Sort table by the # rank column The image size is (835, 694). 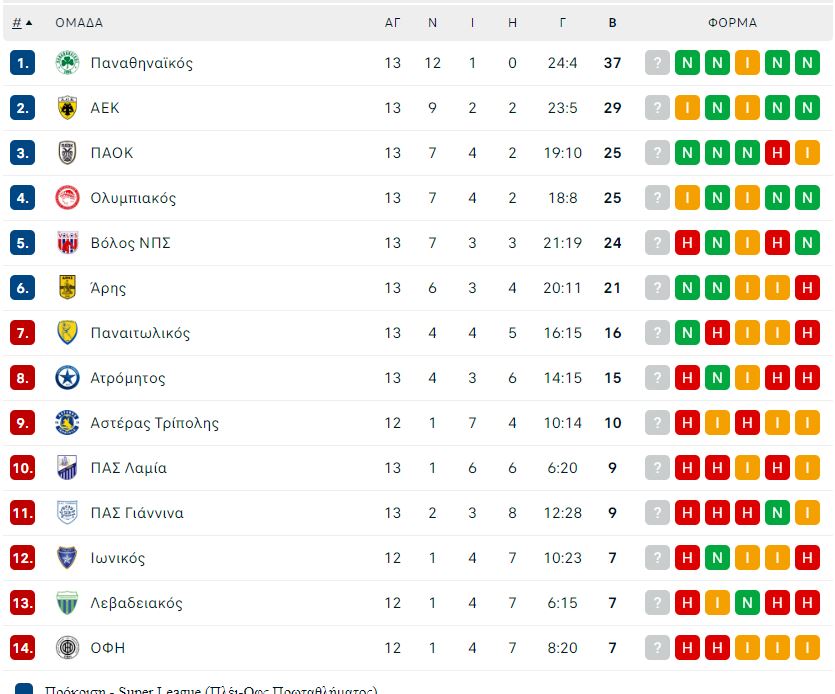click(17, 23)
